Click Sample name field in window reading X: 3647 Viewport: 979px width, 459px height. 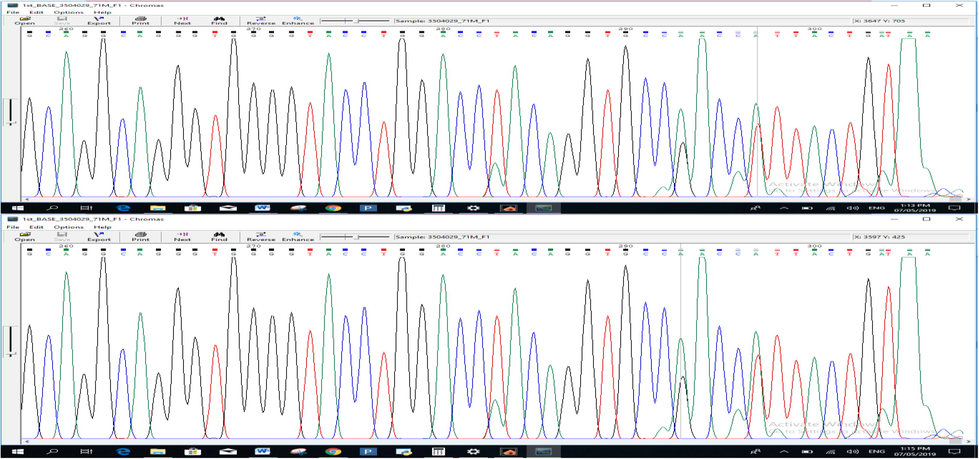(621, 21)
